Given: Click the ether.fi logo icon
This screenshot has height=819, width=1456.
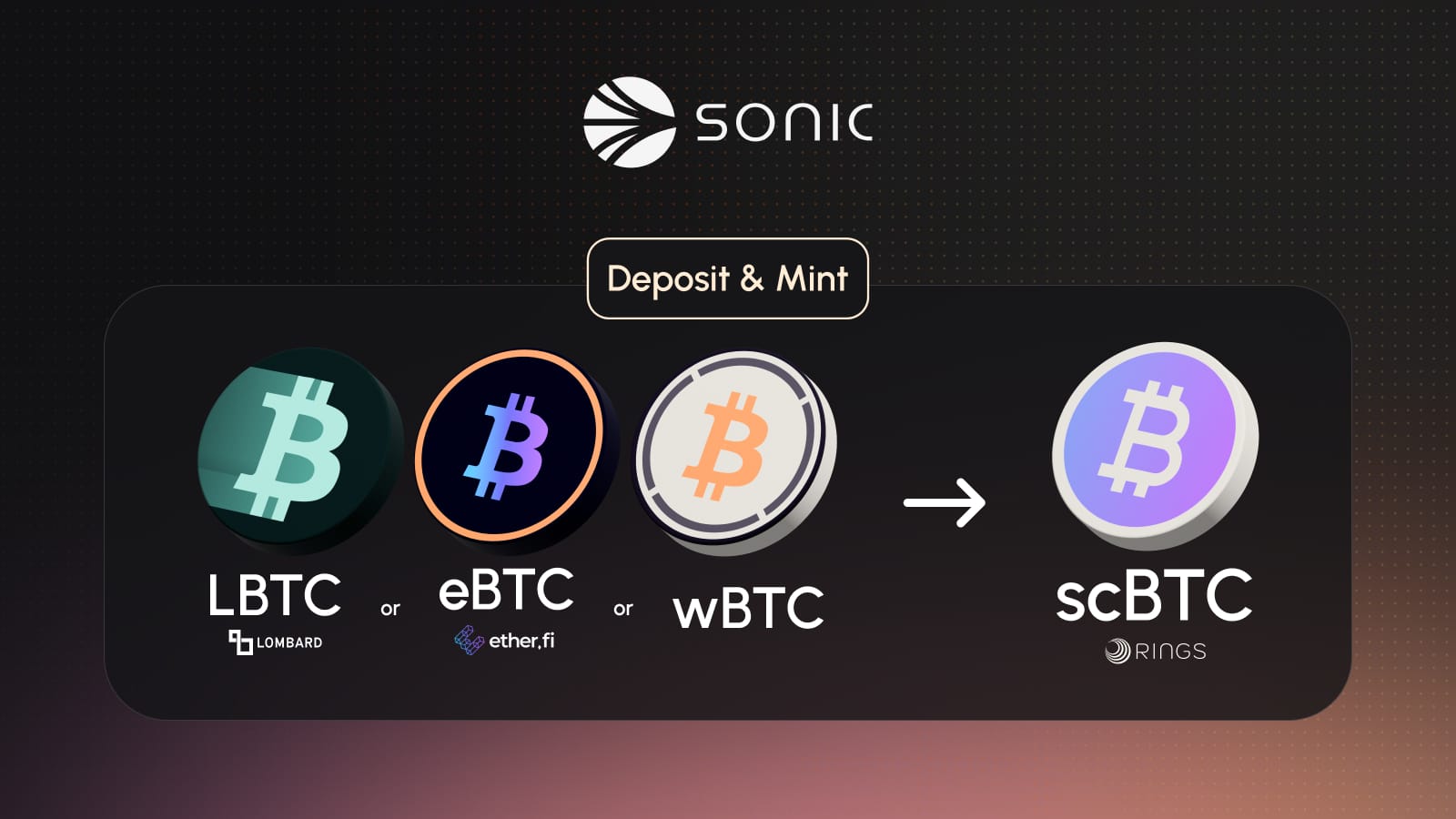Looking at the screenshot, I should [x=469, y=640].
